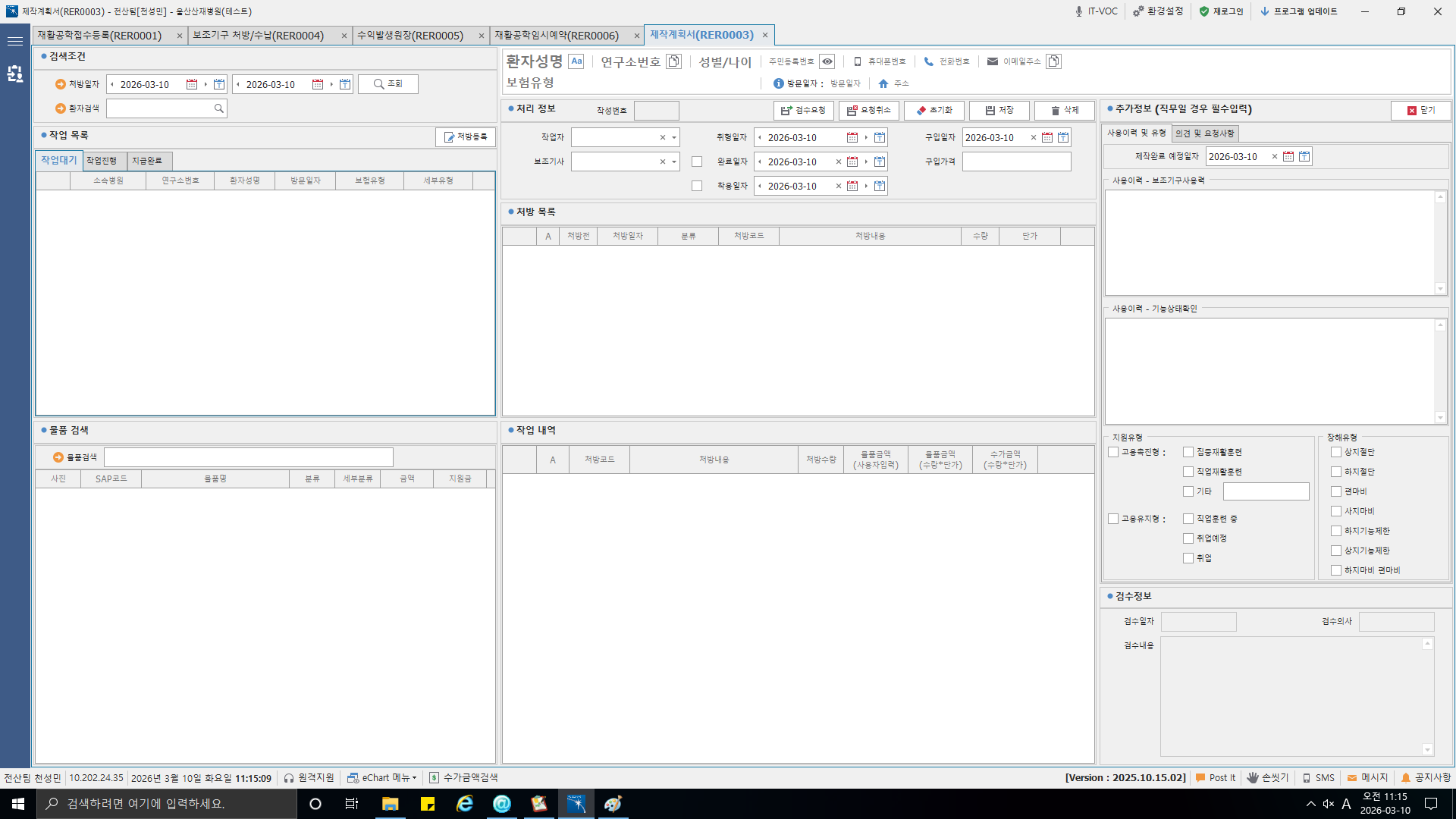Open 공지사항 bell in the status bar
The image size is (1456, 819).
[x=1426, y=777]
